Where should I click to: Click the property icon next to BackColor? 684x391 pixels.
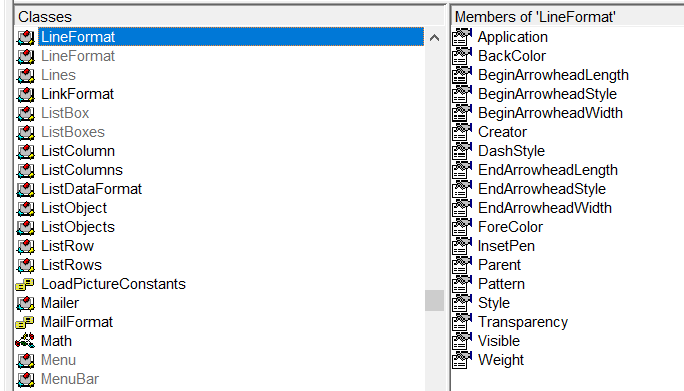[x=462, y=56]
